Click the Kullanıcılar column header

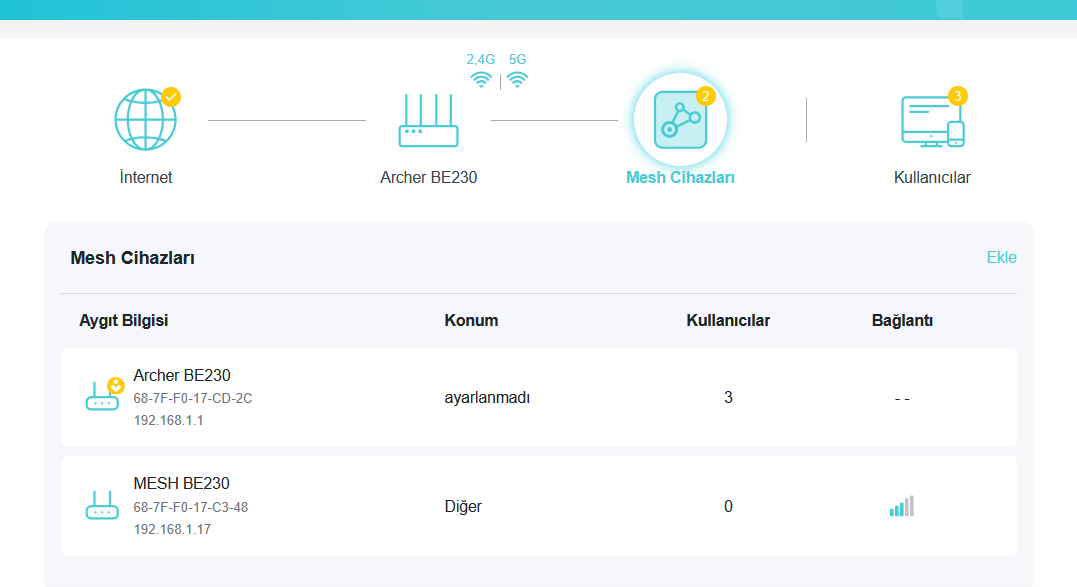(728, 321)
